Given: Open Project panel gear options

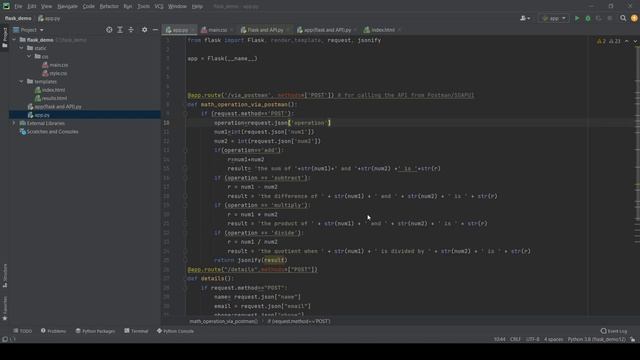Looking at the screenshot, I should pos(144,30).
